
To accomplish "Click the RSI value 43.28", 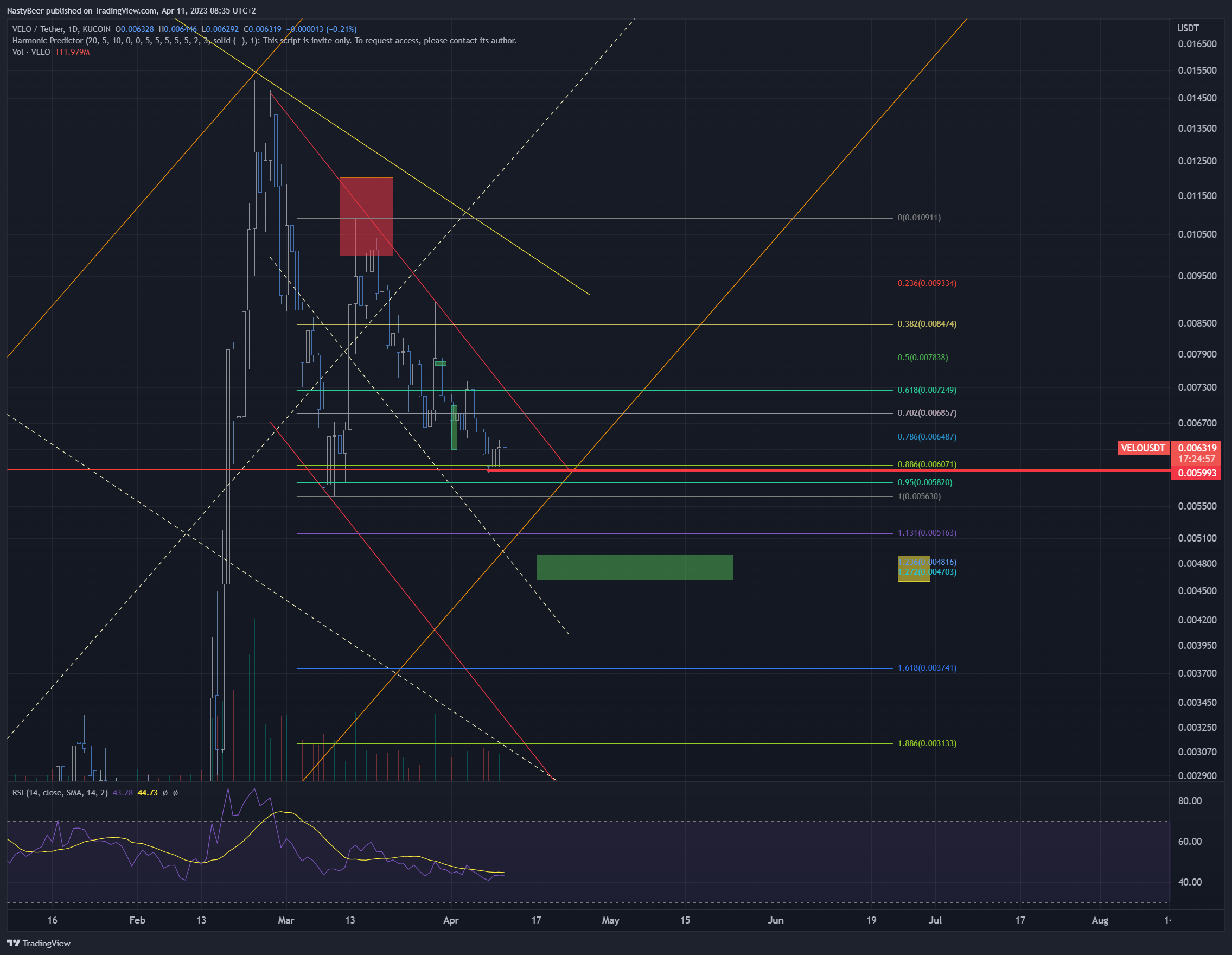I will (x=123, y=793).
